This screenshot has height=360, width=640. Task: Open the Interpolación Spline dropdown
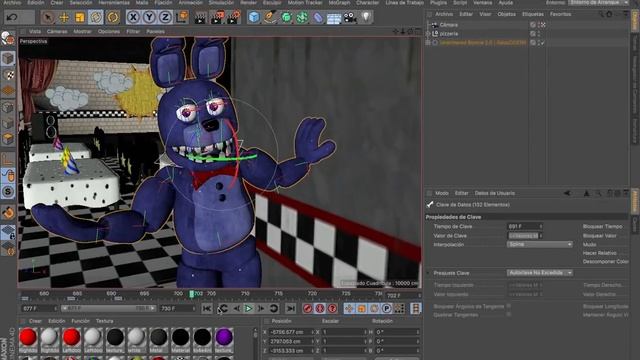[x=540, y=244]
